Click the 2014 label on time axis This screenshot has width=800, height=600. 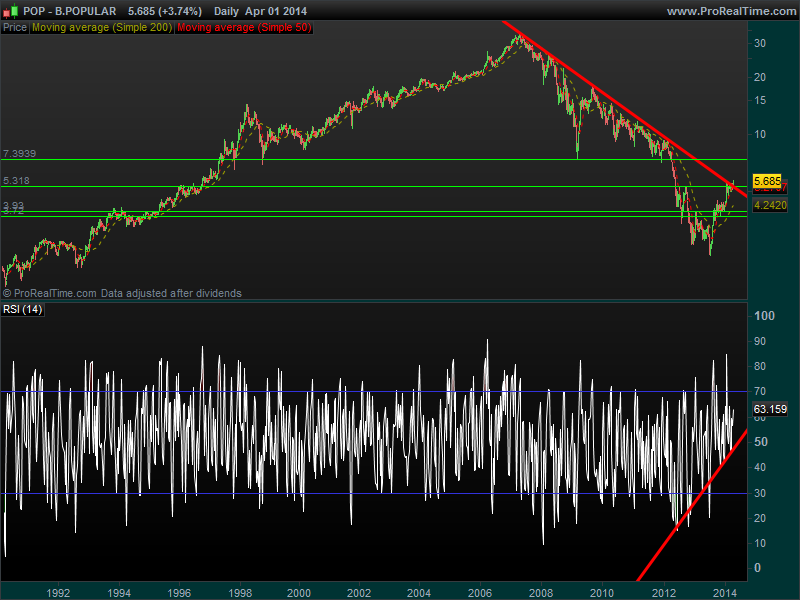click(724, 593)
